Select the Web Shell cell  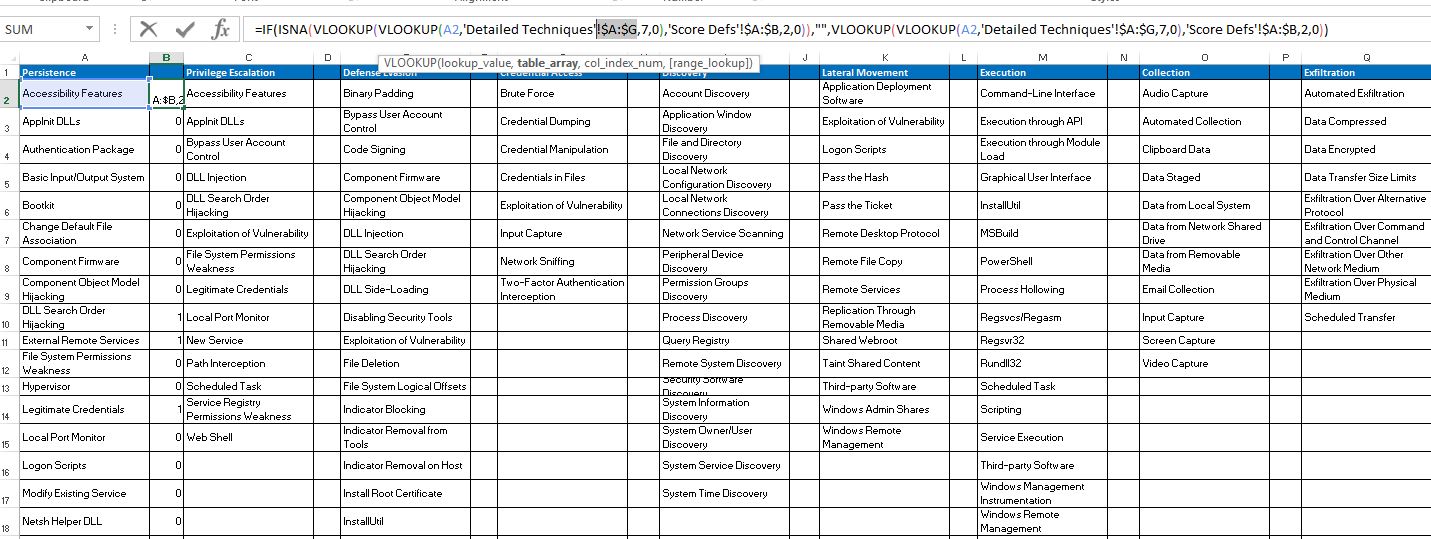[x=248, y=437]
